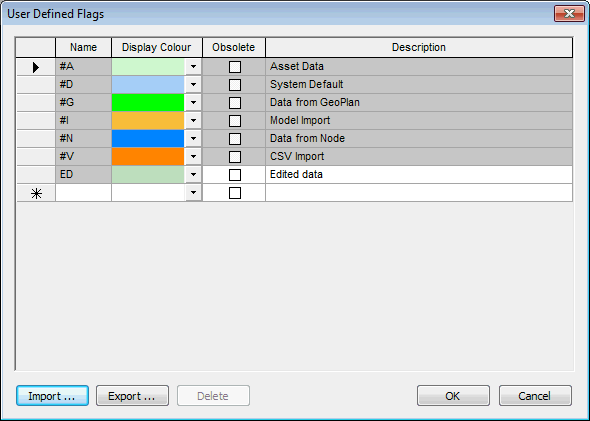Select the bright green swatch for #G
Viewport: 590px width, 421px height.
pyautogui.click(x=148, y=102)
